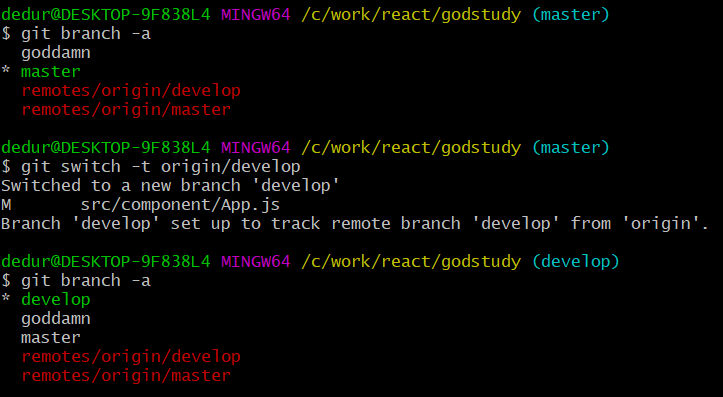This screenshot has height=397, width=723.
Task: Click first 'remotes/origin/develop' red entry
Action: tap(131, 91)
